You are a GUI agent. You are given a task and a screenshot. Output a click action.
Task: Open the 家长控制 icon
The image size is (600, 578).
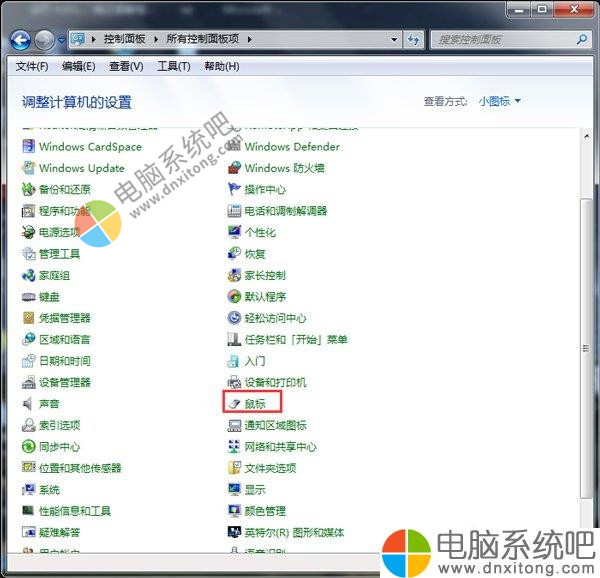click(234, 275)
